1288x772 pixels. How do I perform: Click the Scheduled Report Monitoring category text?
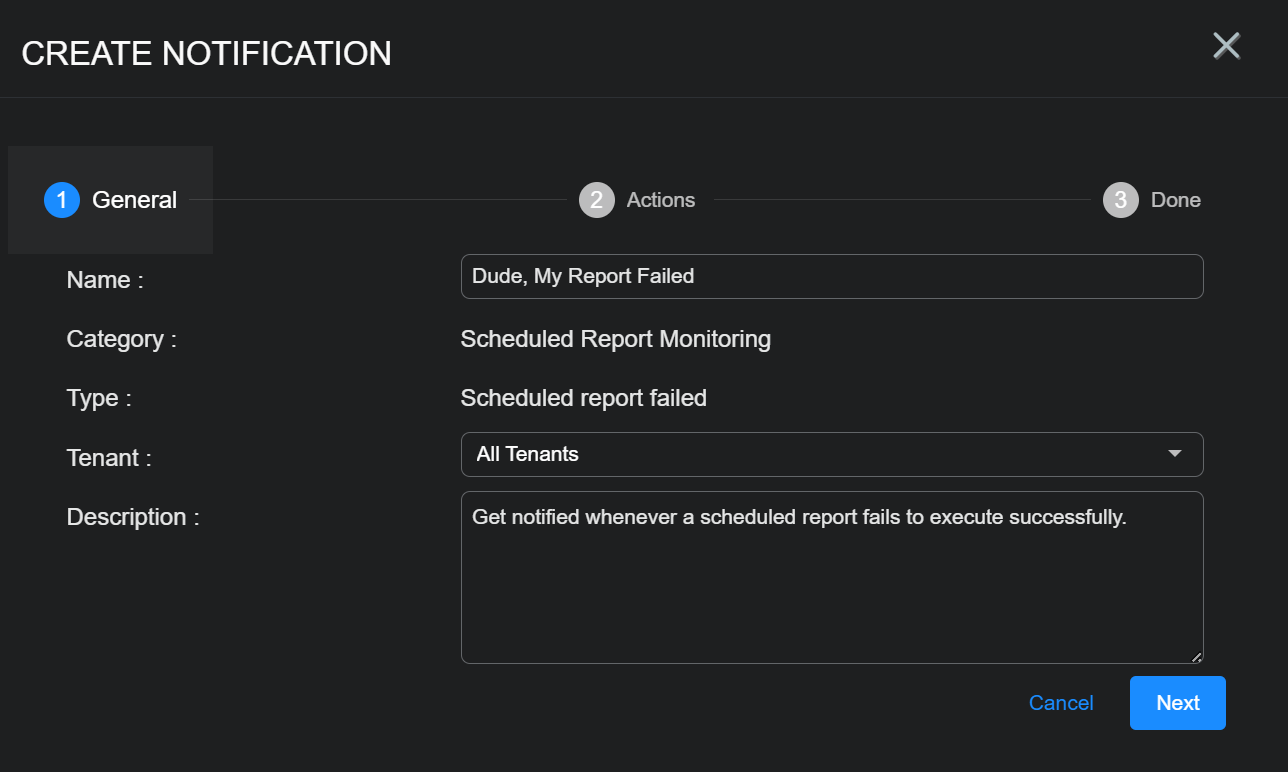(x=615, y=339)
